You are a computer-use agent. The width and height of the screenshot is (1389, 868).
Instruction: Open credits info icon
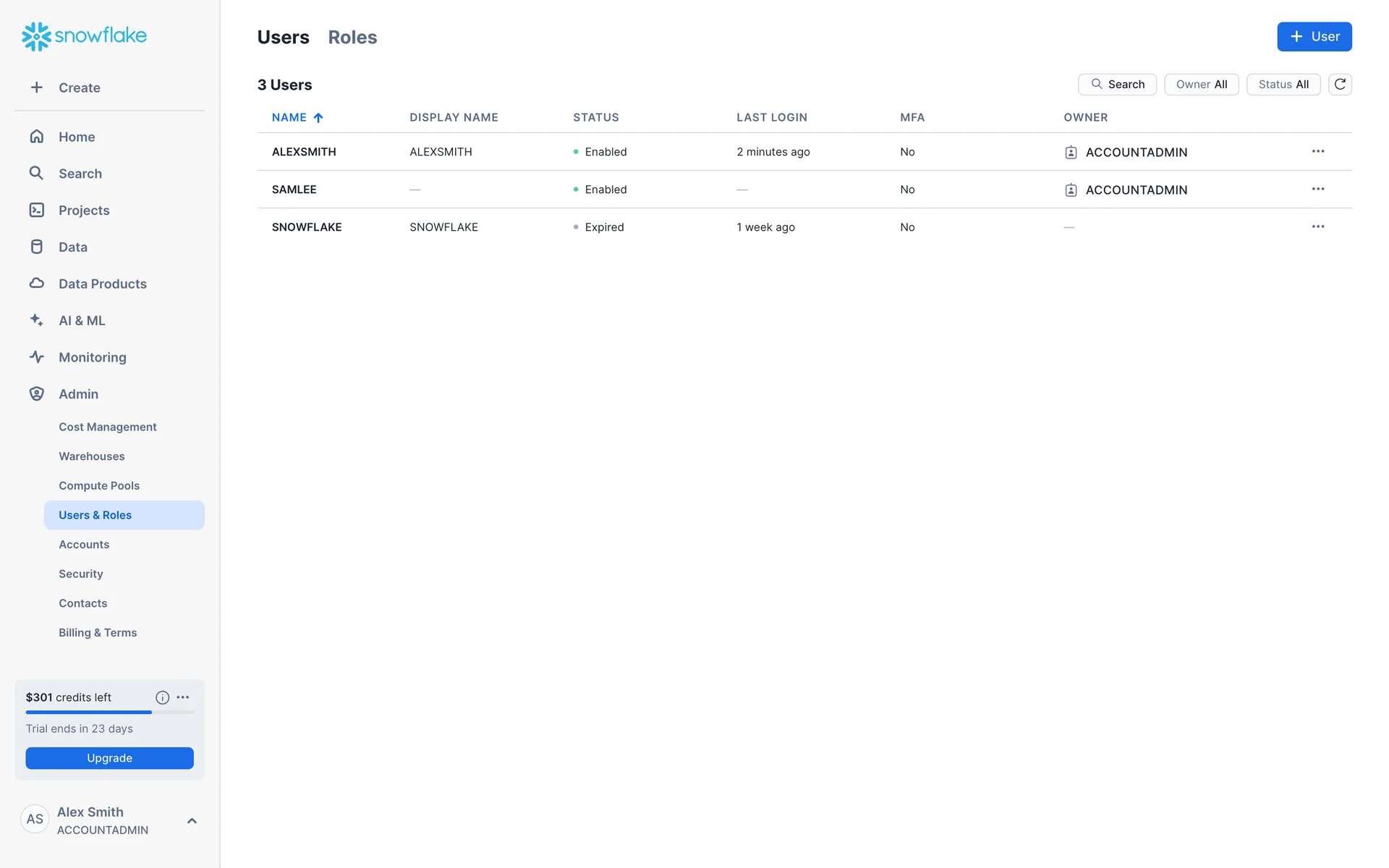click(x=162, y=697)
